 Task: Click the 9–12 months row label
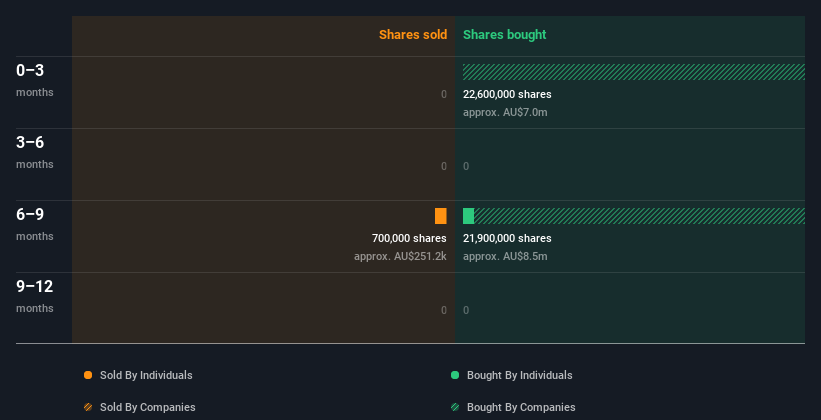pyautogui.click(x=35, y=296)
